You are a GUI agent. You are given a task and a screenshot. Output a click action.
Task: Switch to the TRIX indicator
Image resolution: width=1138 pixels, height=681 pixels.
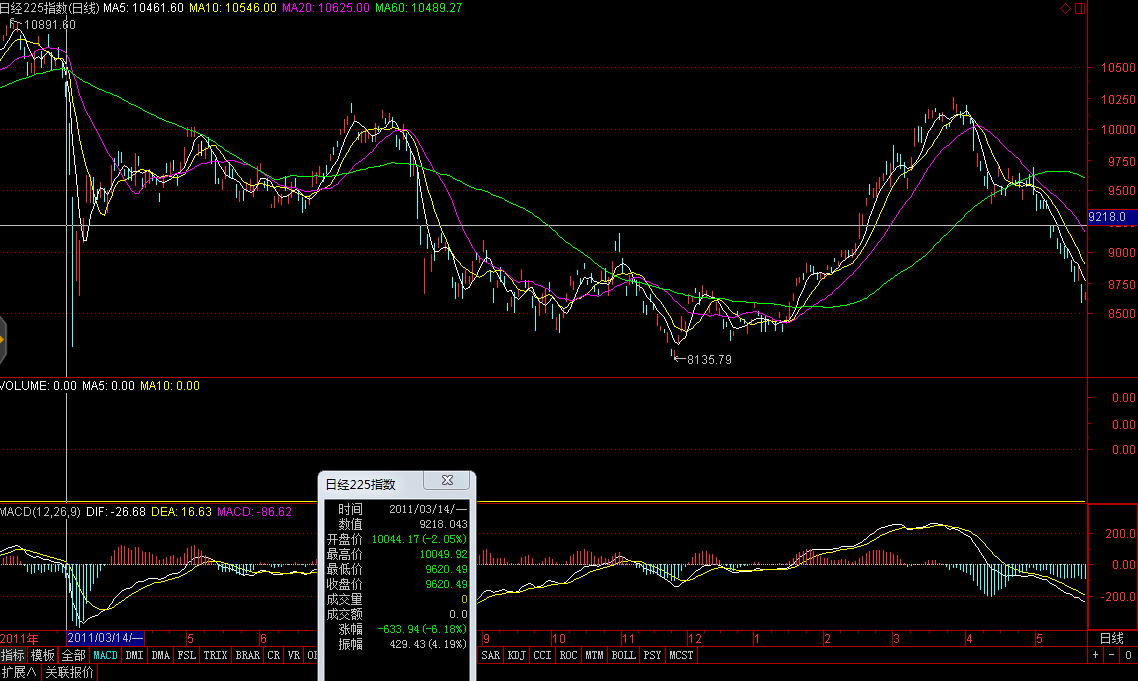pyautogui.click(x=216, y=655)
